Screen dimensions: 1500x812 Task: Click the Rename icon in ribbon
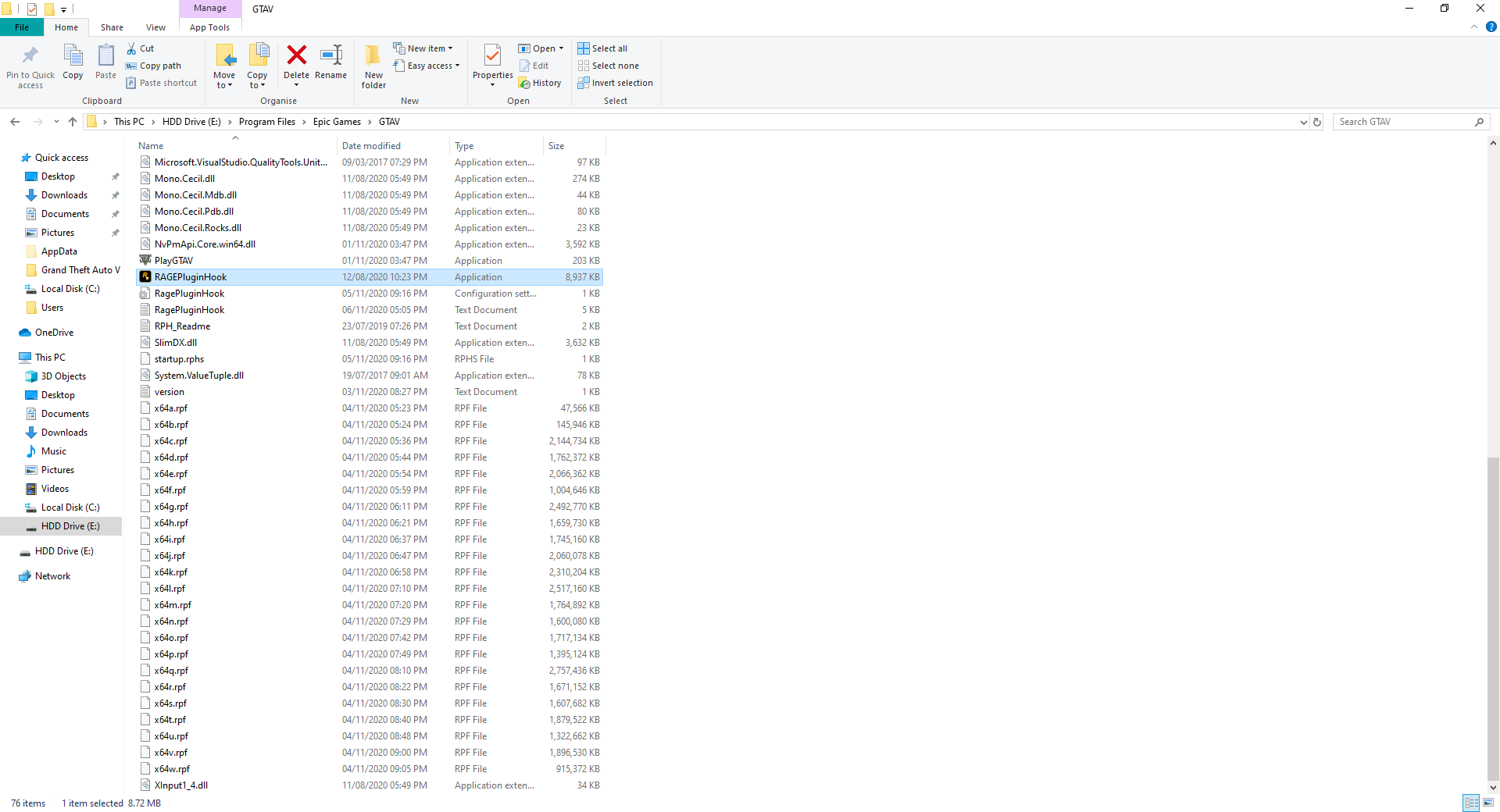click(x=331, y=55)
